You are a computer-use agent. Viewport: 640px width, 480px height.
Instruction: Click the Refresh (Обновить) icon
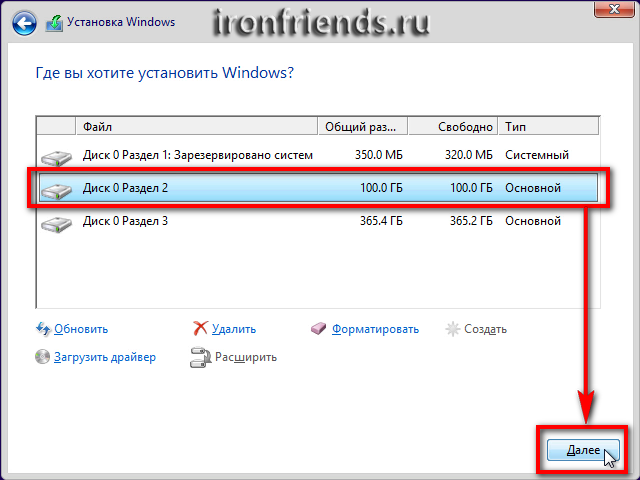43,329
